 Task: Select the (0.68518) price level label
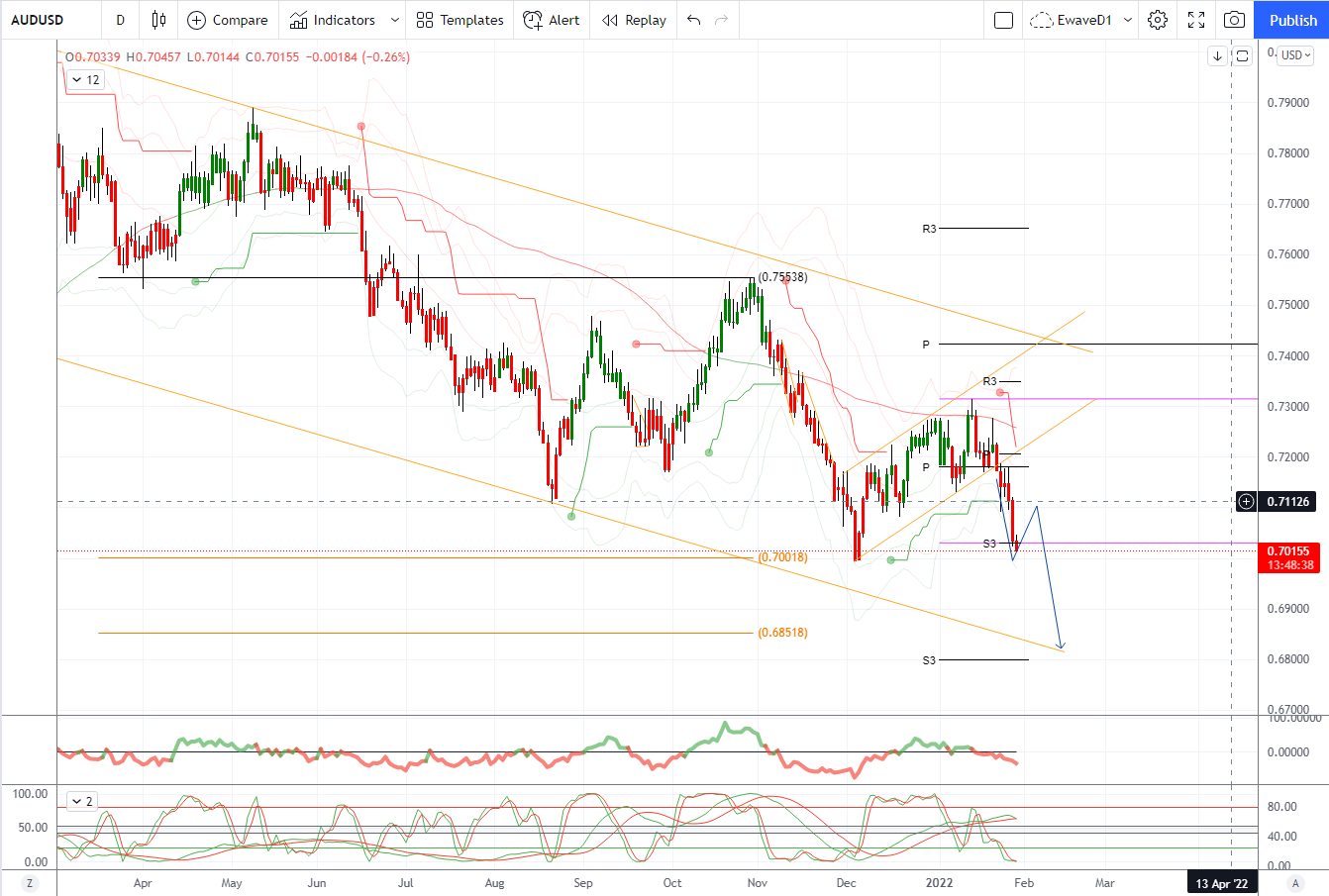coord(782,633)
